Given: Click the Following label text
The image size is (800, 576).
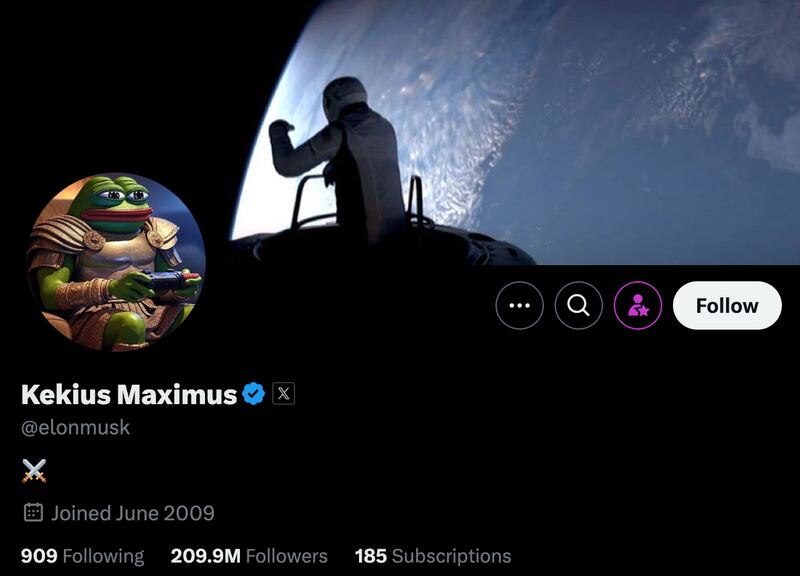Looking at the screenshot, I should [x=103, y=556].
